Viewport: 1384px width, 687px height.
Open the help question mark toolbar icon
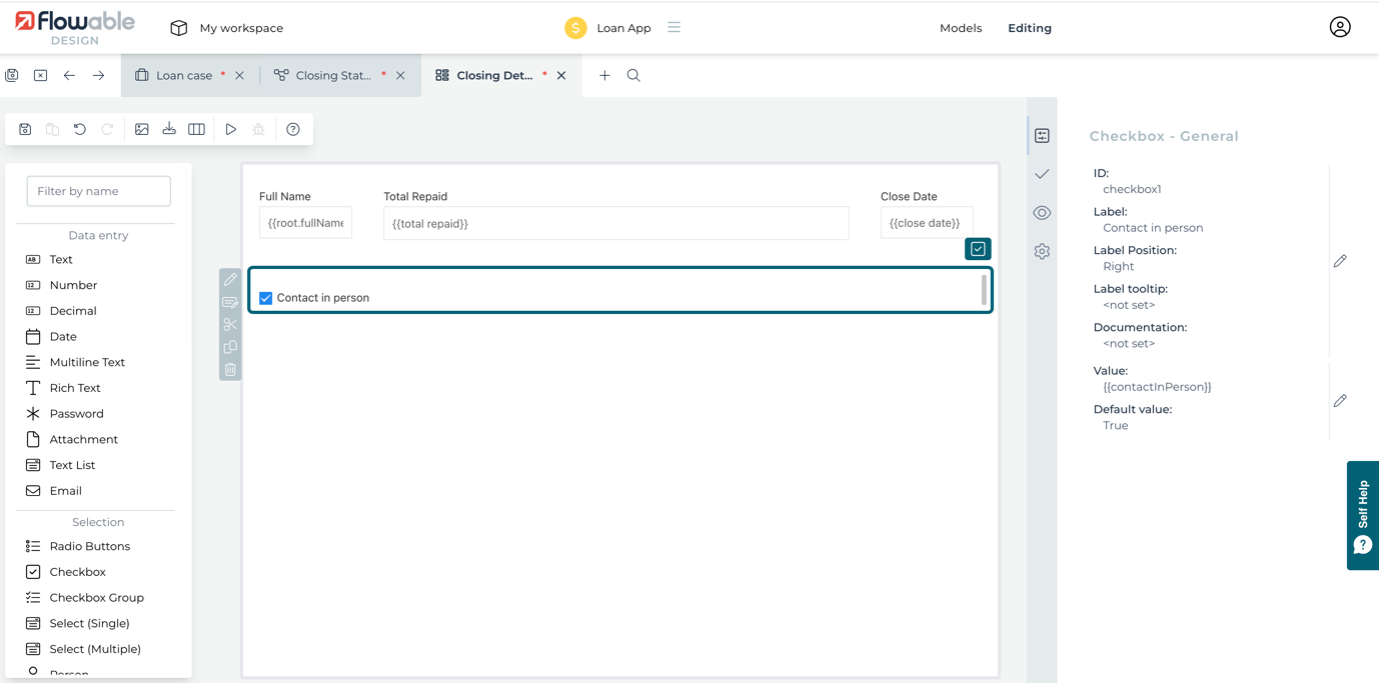[293, 129]
